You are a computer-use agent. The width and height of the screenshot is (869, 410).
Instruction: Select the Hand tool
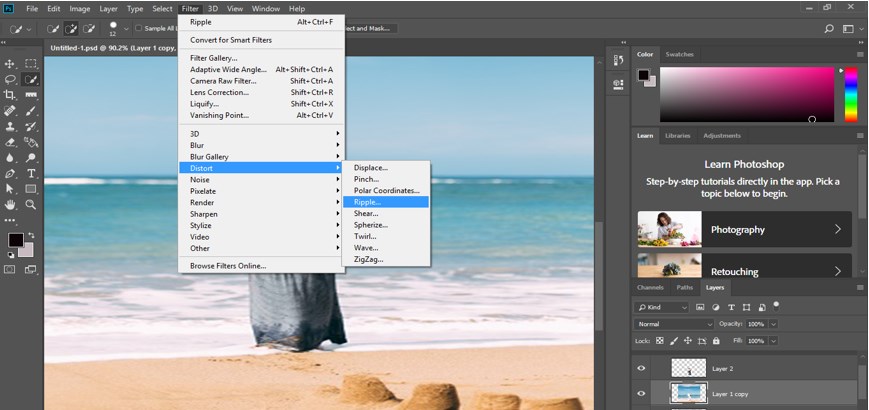click(10, 204)
